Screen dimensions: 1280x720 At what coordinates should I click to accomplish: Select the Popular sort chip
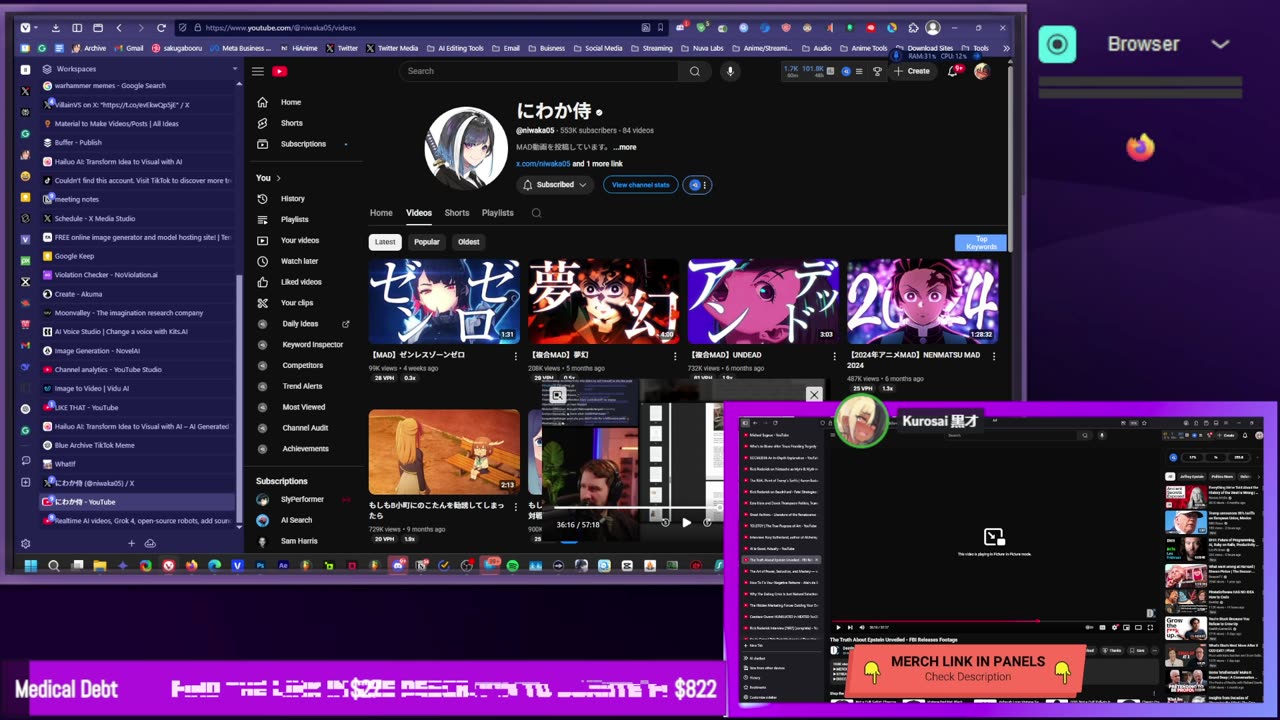pyautogui.click(x=427, y=242)
